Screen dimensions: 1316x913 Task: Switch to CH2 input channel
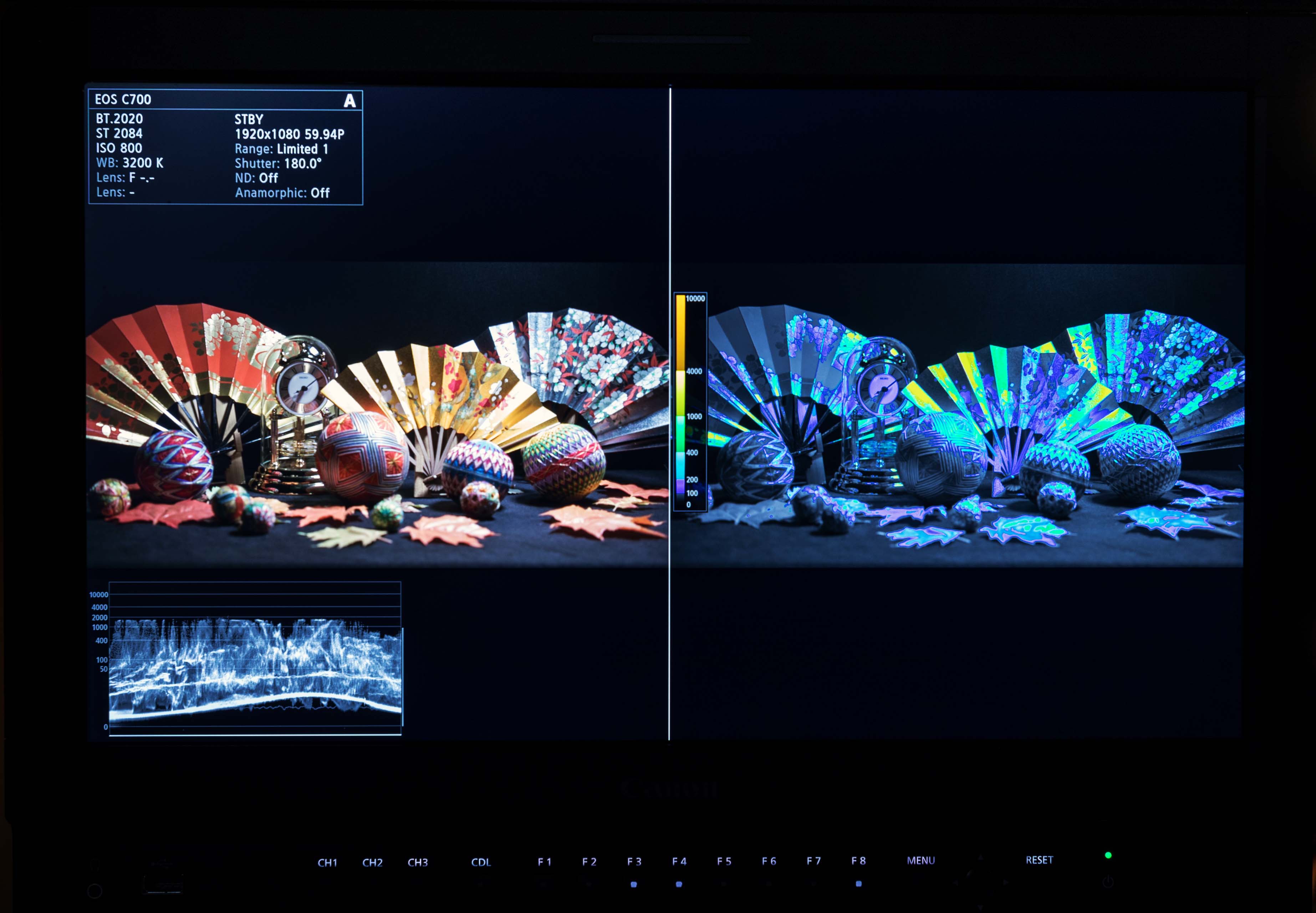372,862
